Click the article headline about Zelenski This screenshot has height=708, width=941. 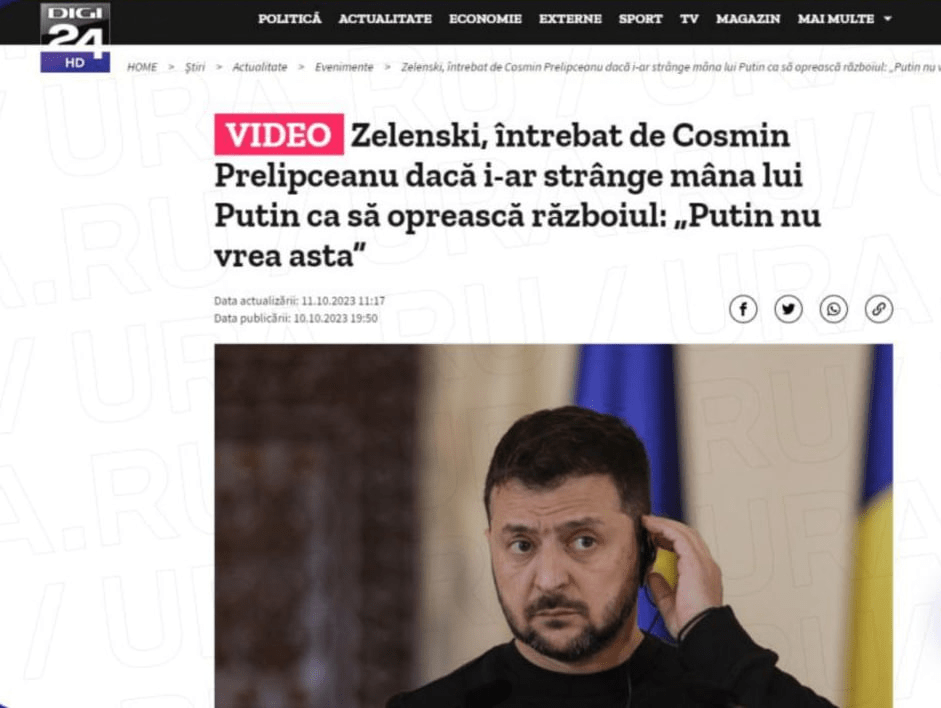point(517,195)
